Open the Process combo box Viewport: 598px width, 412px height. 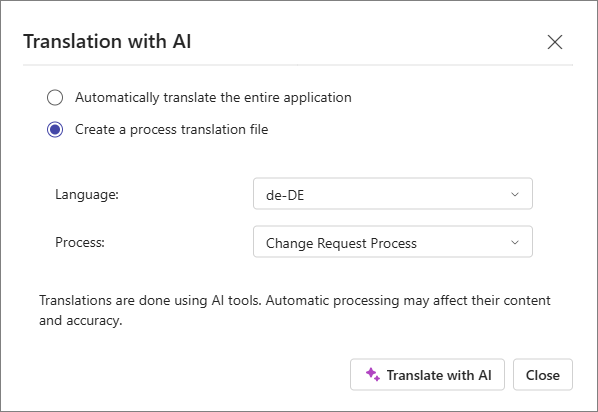tap(393, 242)
